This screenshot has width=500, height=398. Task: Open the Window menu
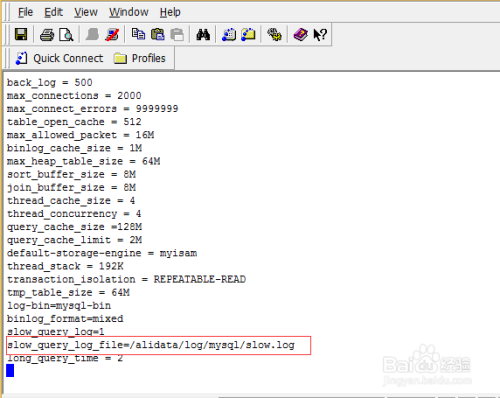click(x=129, y=12)
